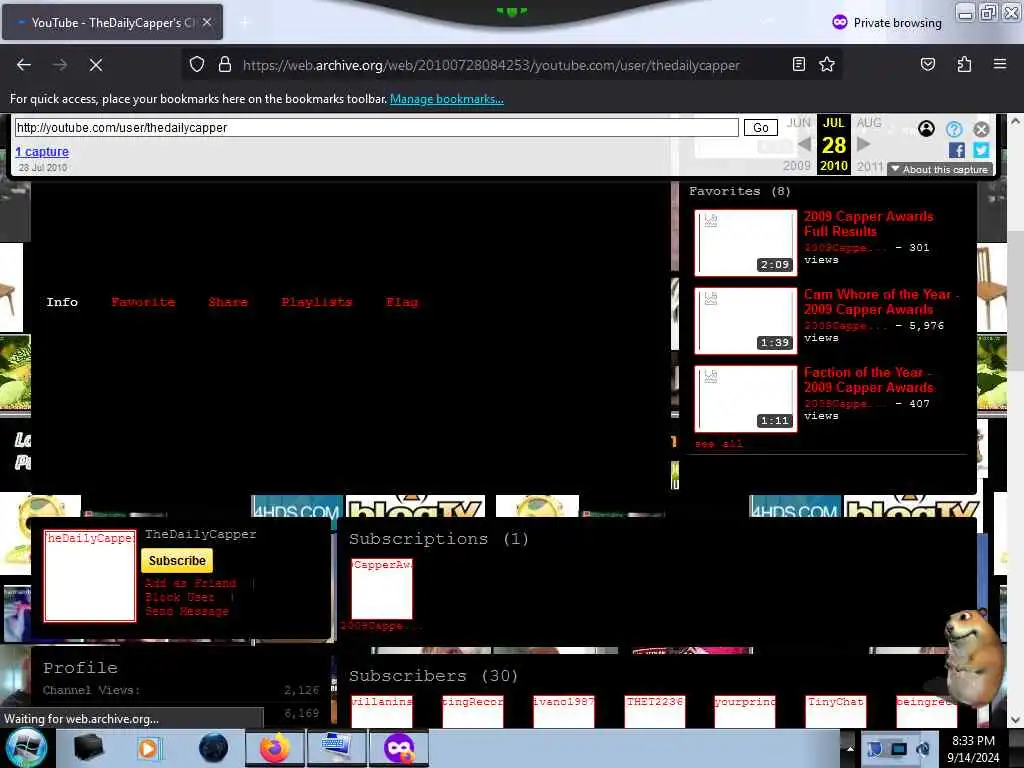The height and width of the screenshot is (768, 1024).
Task: Open the Pocket save icon
Action: point(927,64)
